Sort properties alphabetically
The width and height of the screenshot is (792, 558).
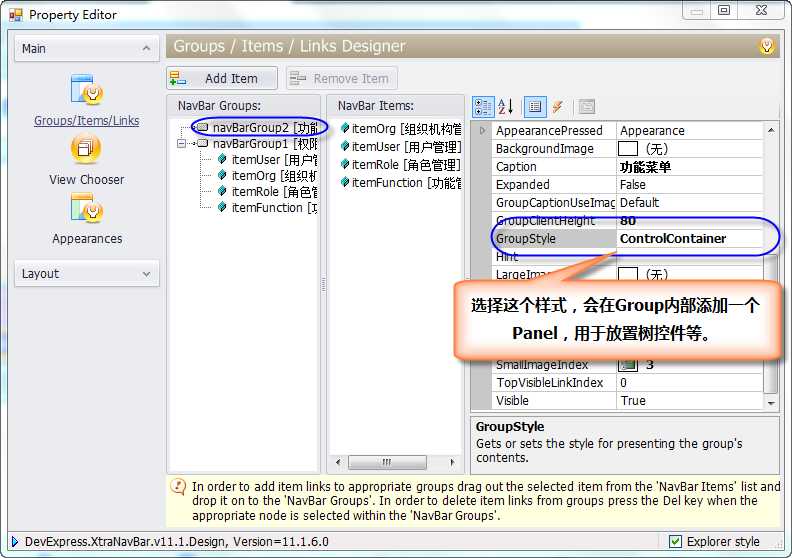coord(506,107)
